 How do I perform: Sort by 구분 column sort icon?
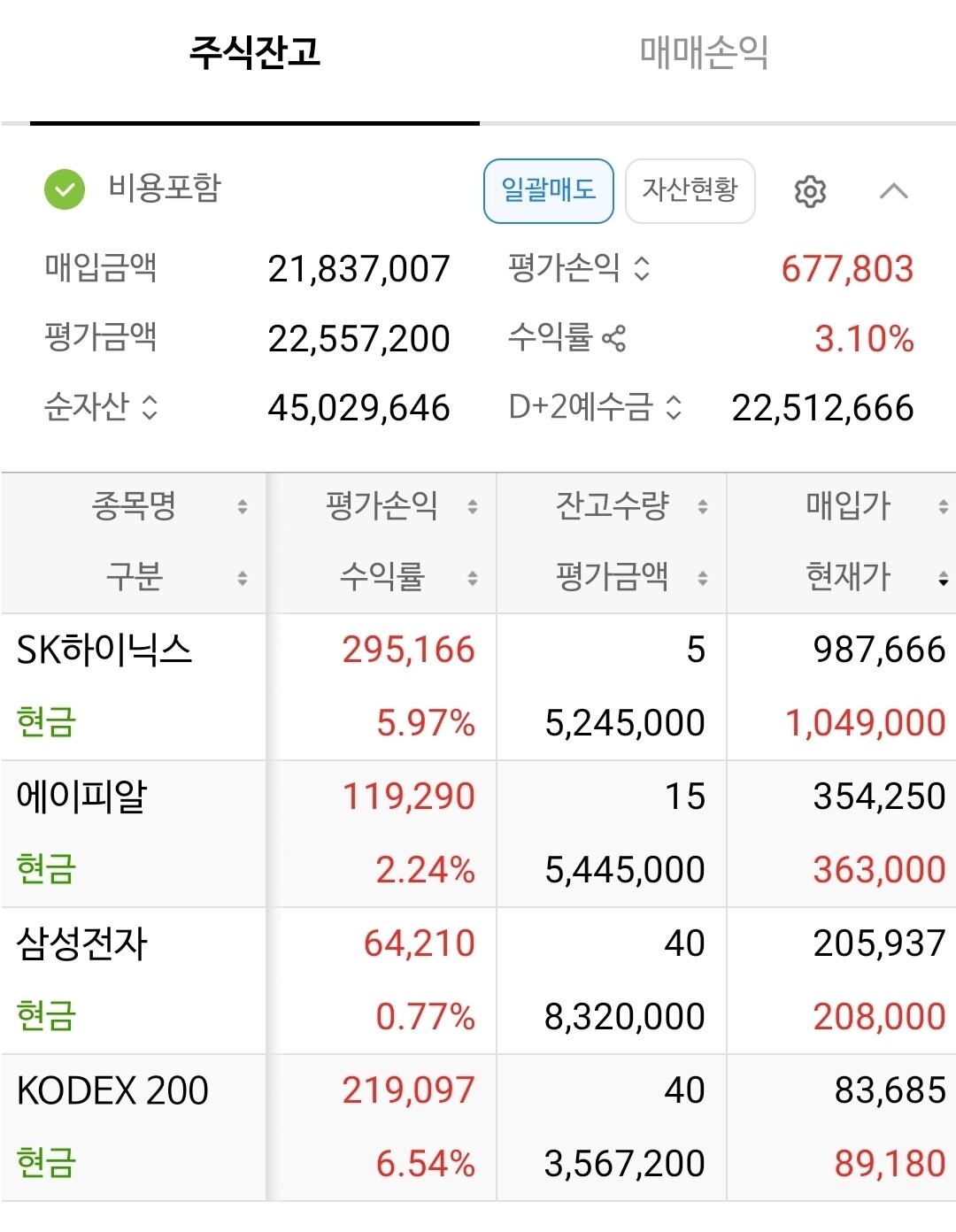242,579
